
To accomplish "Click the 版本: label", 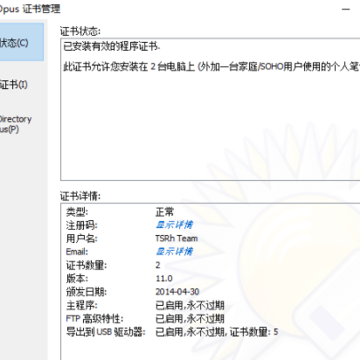I will [x=77, y=278].
